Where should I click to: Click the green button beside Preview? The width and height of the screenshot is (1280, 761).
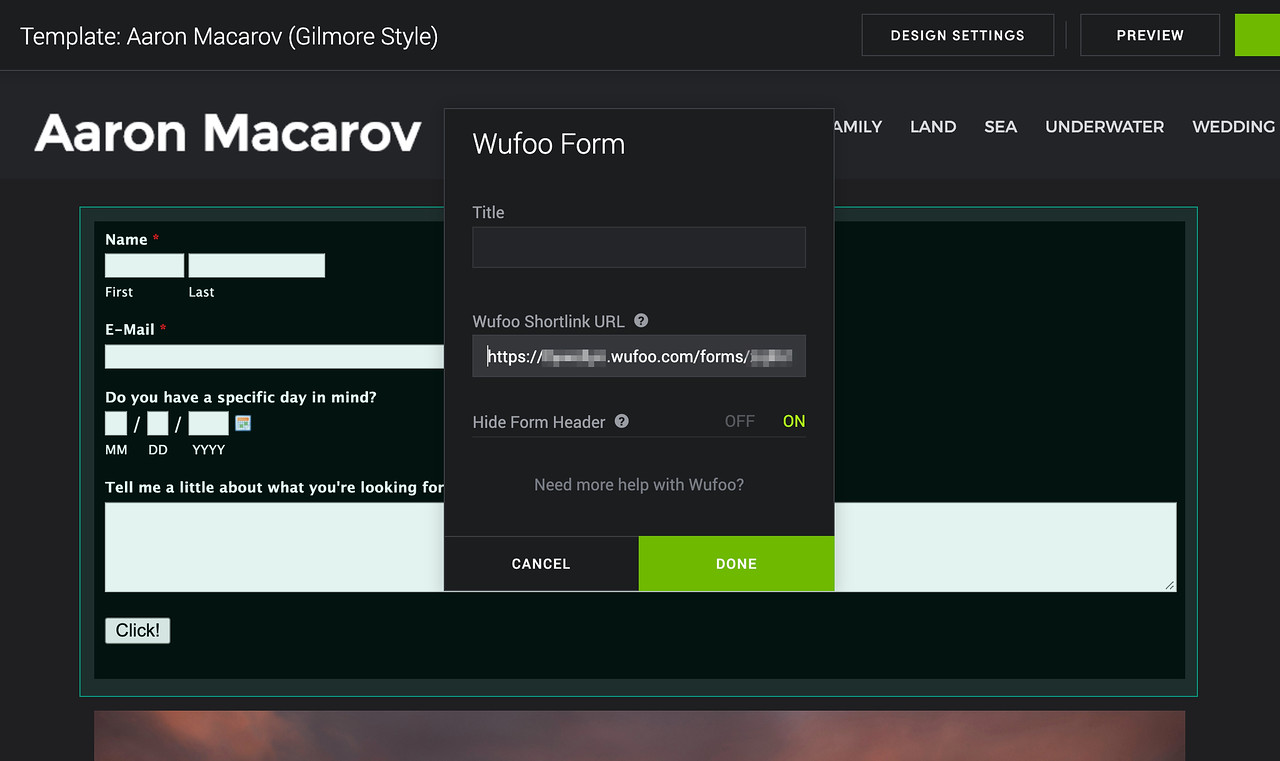click(1258, 35)
